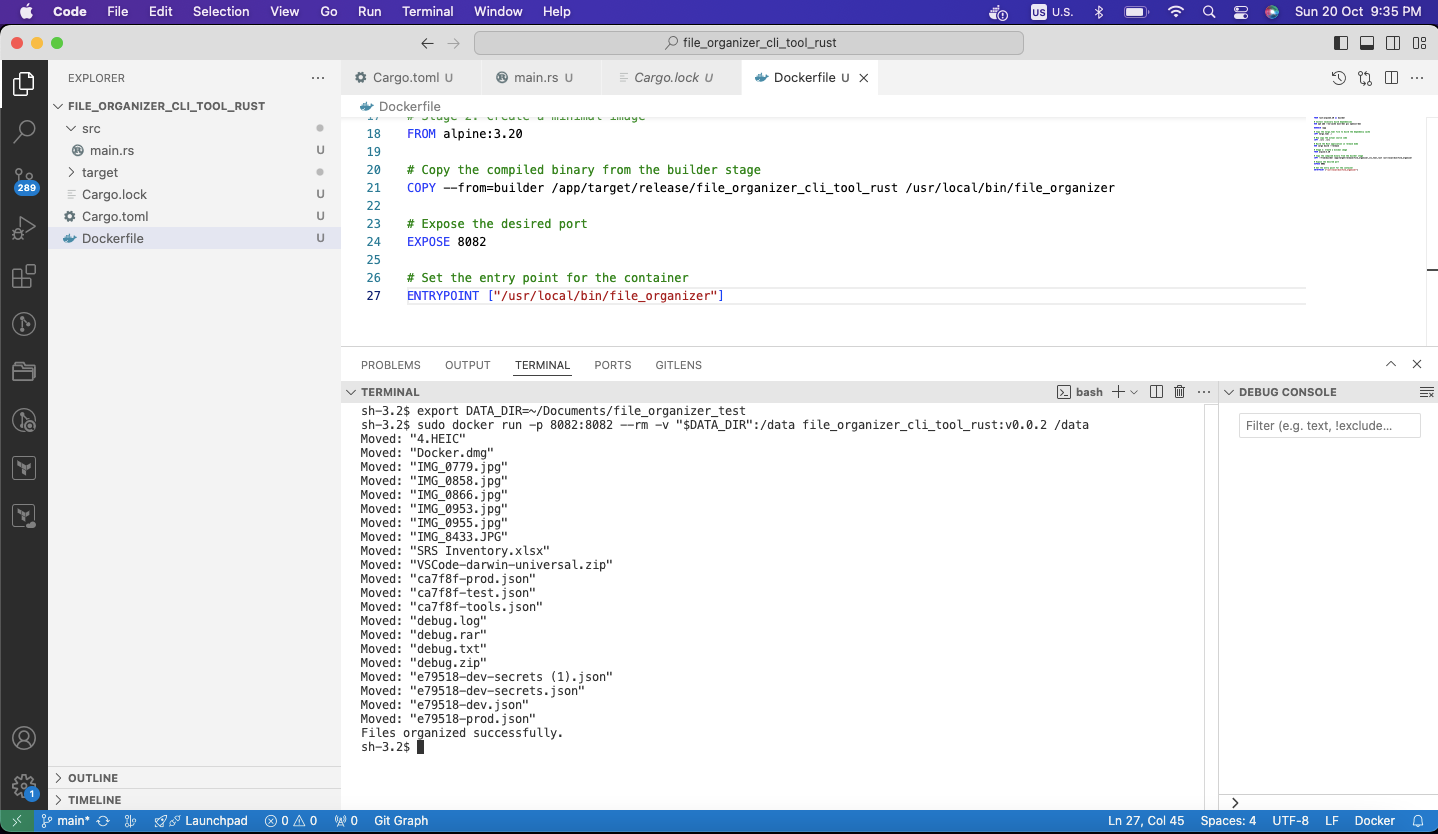Go back with the navigation arrow
1438x834 pixels.
[427, 43]
